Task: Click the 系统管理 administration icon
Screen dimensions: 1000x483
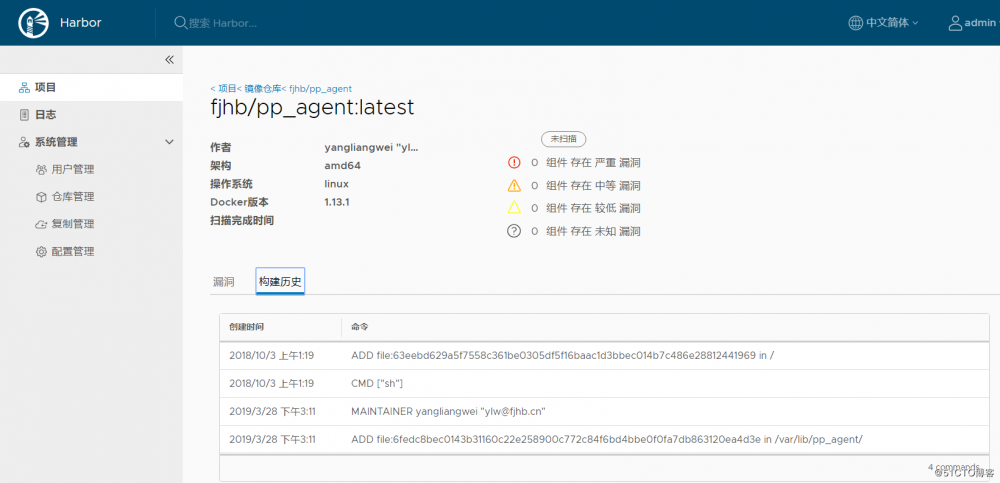Action: 24,142
